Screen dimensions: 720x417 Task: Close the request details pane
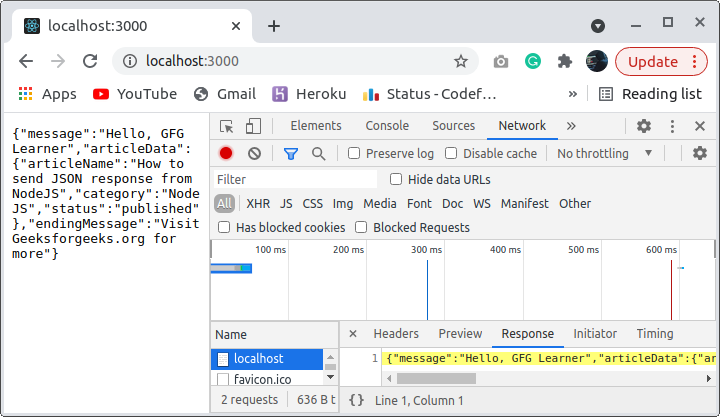pos(353,333)
